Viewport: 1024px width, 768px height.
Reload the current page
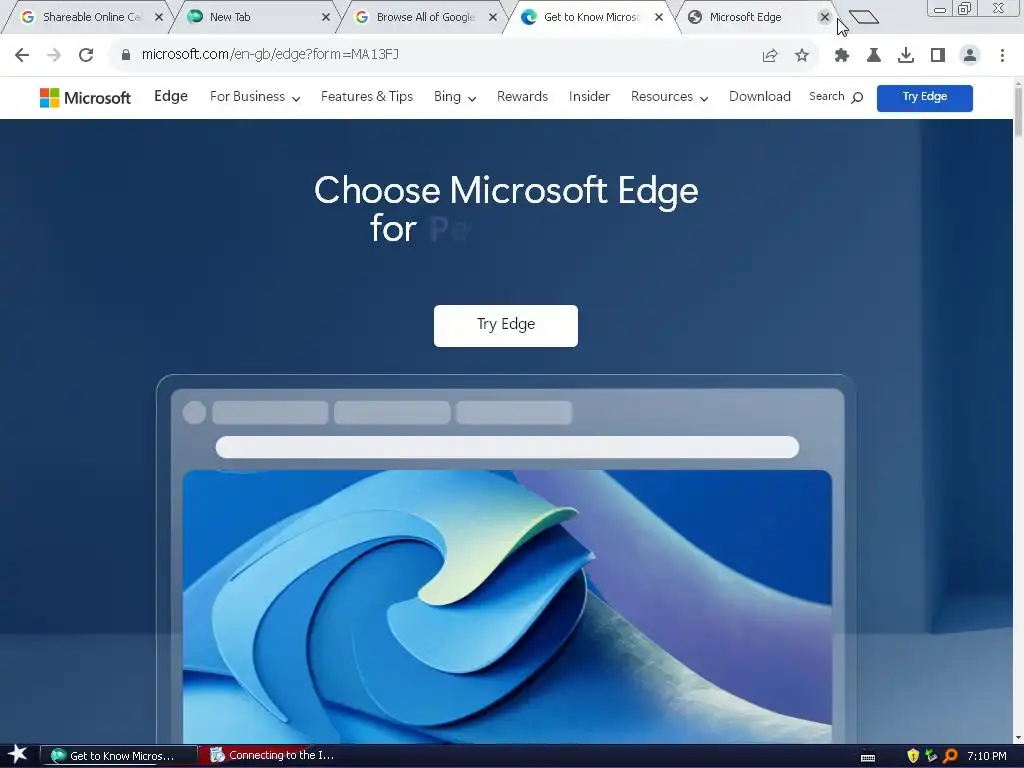(86, 55)
